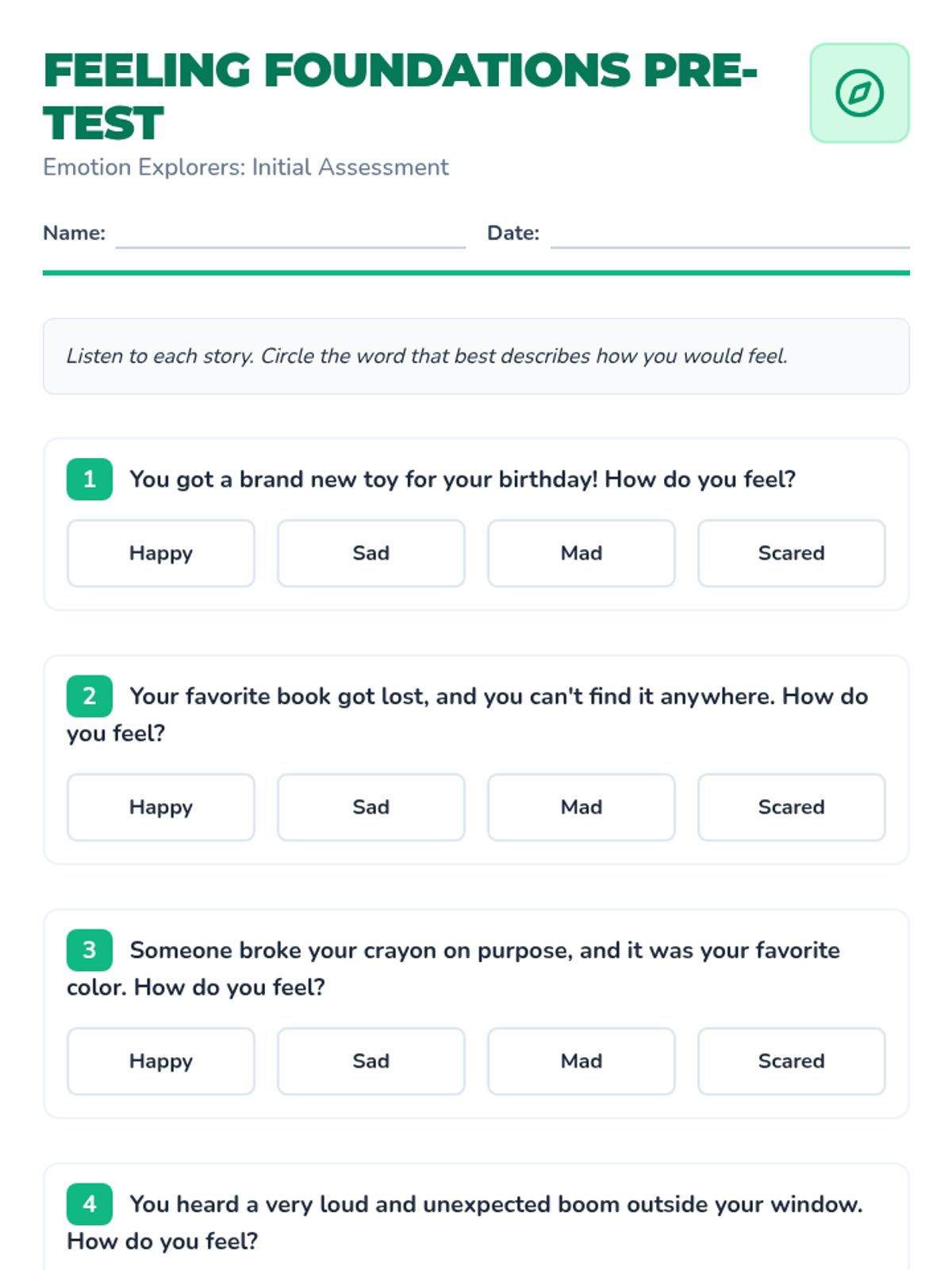This screenshot has height=1270, width=952.
Task: Click the green number 3 badge
Action: coord(90,950)
